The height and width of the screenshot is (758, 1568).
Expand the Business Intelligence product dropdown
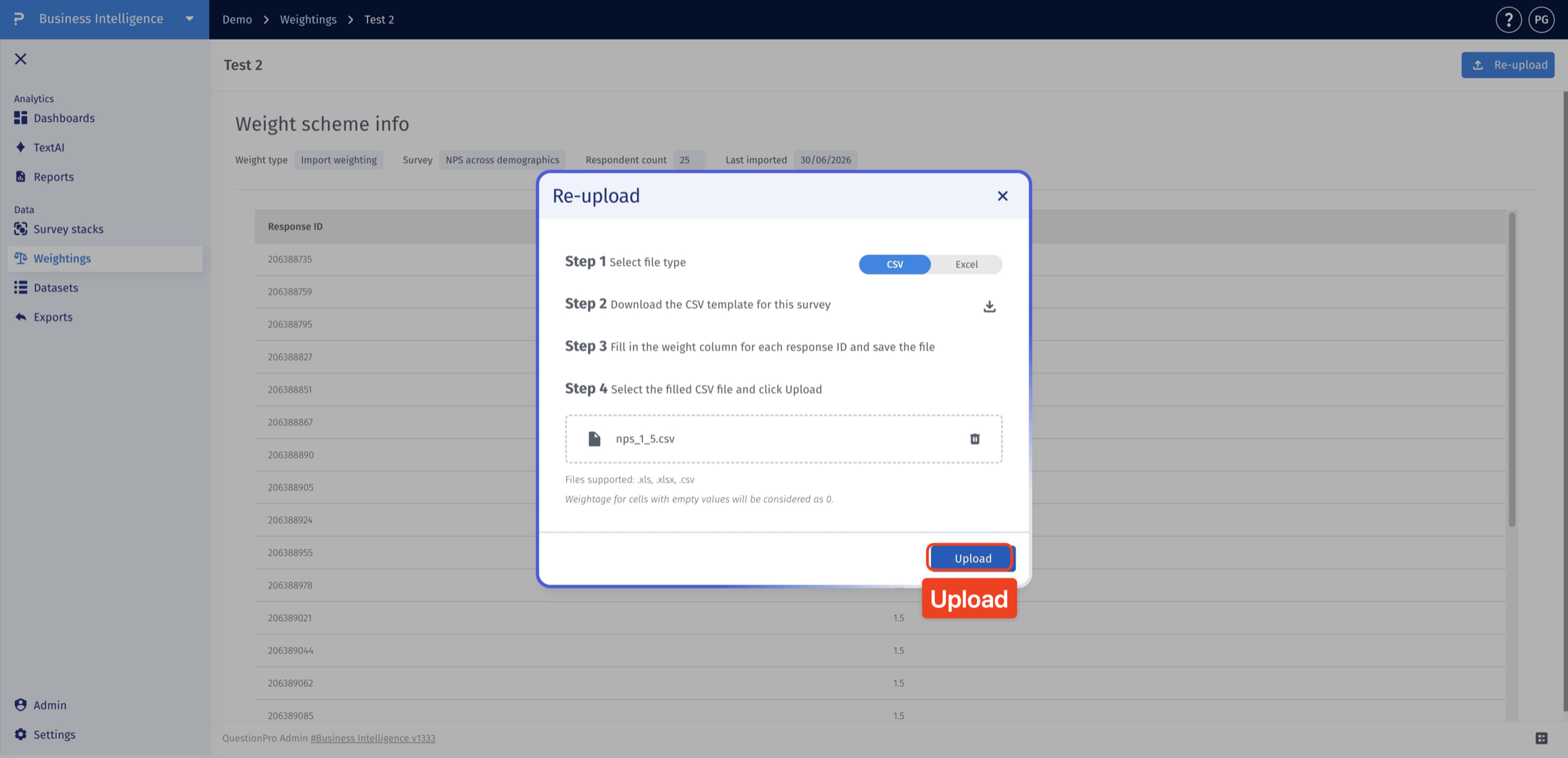(x=190, y=19)
